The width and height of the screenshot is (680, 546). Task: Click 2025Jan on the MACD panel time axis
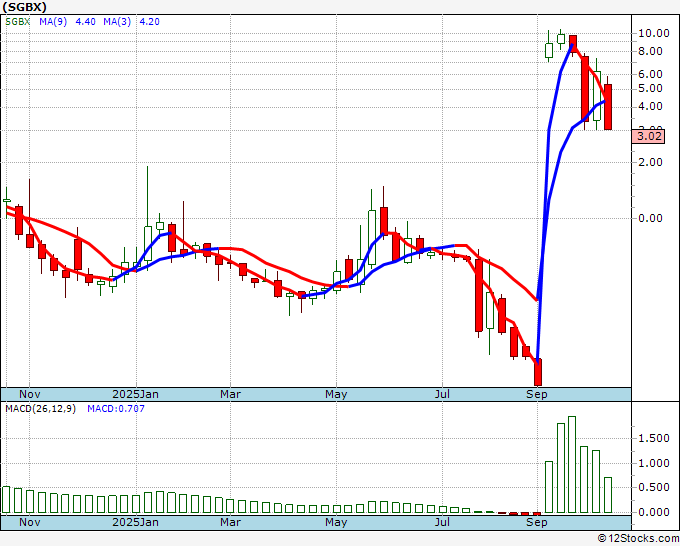coord(135,522)
